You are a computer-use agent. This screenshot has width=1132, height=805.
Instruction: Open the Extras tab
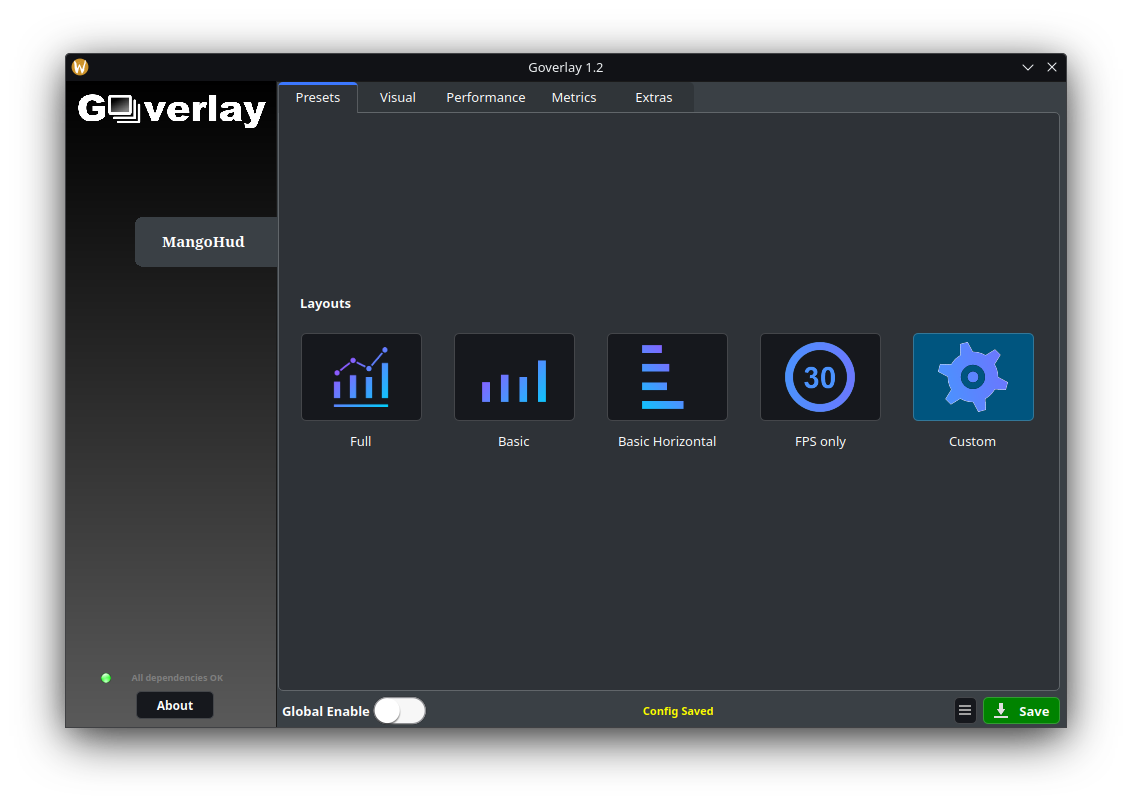(x=653, y=98)
